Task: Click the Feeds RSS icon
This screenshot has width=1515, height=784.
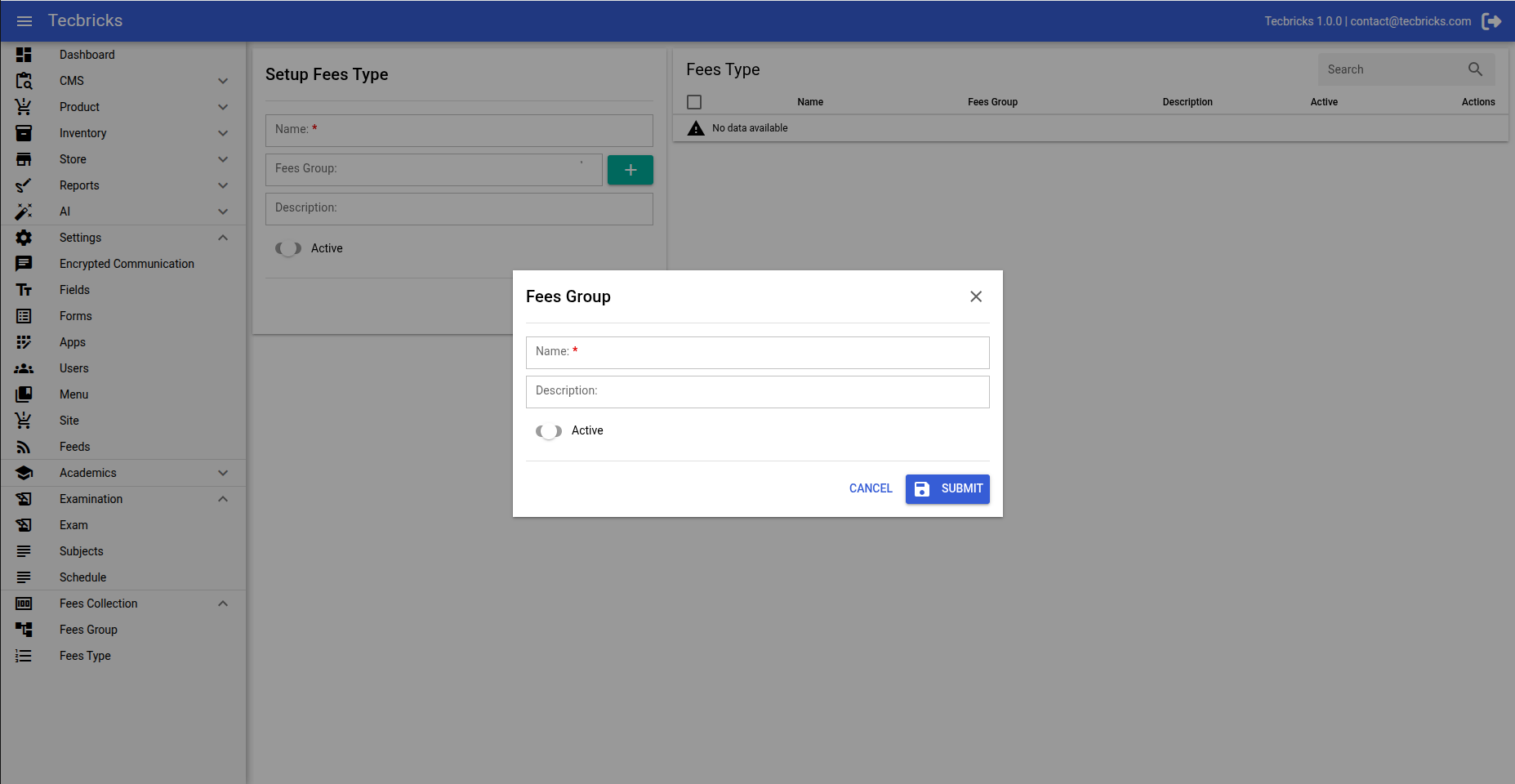Action: click(x=24, y=447)
